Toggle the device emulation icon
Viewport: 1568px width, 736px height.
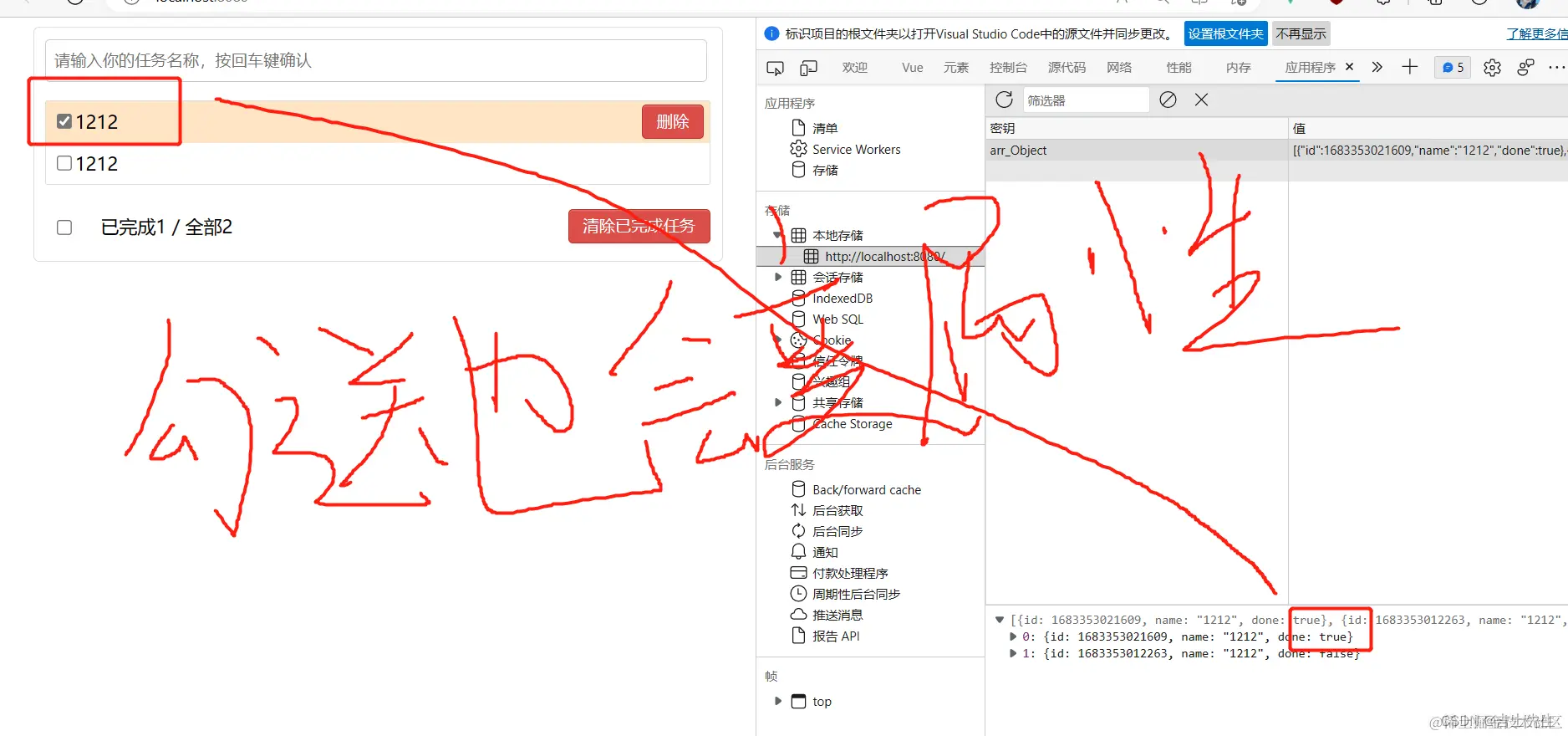808,68
